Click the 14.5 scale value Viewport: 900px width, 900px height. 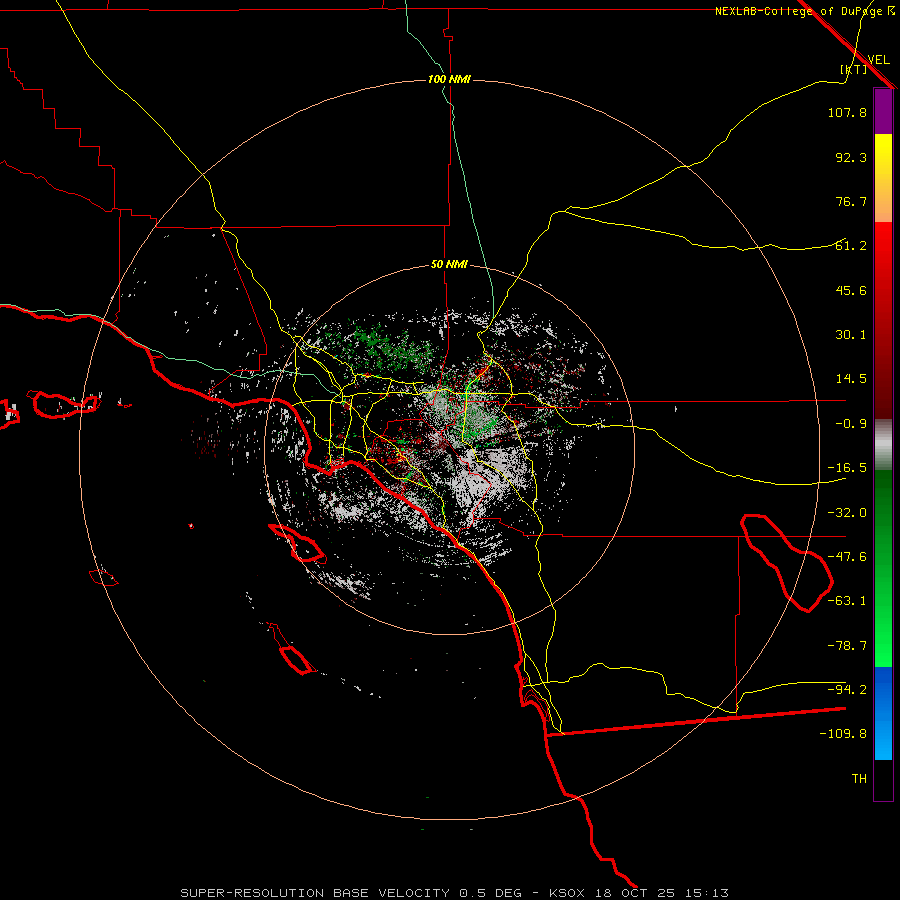pos(851,379)
